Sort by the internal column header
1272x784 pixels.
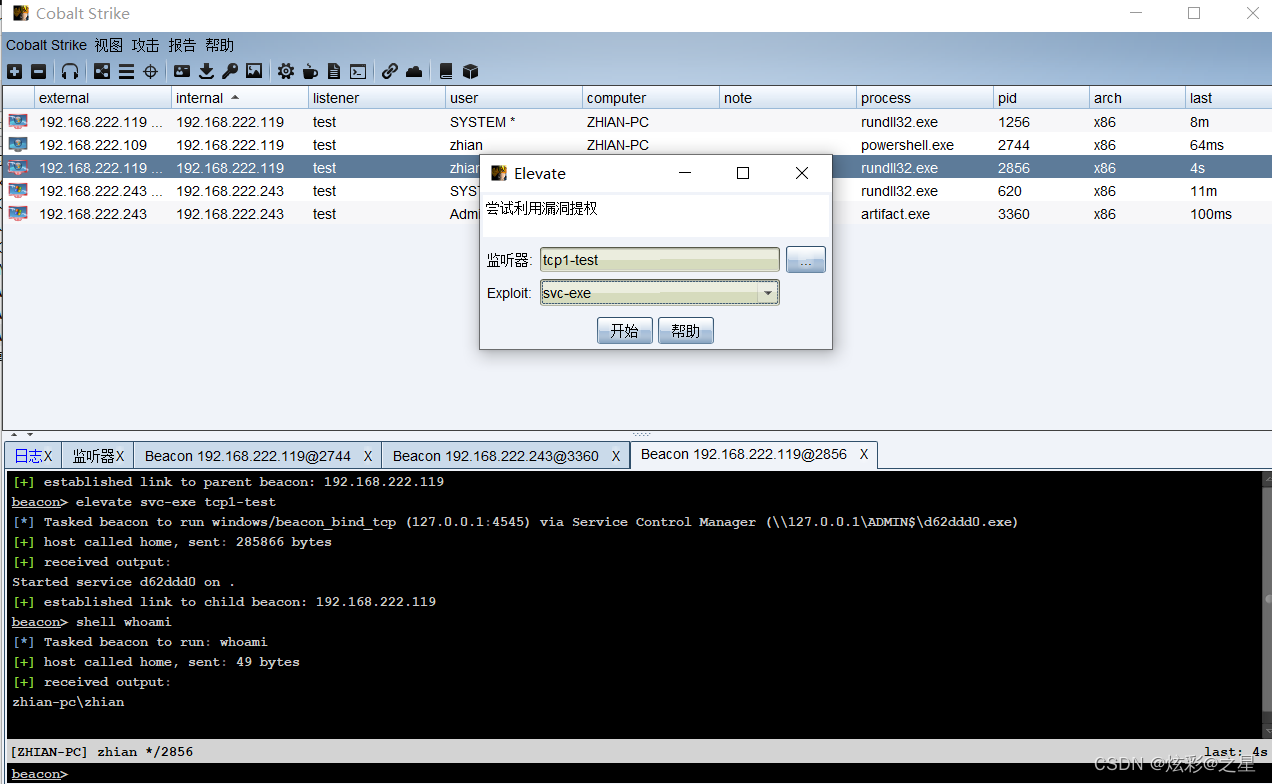click(x=240, y=98)
